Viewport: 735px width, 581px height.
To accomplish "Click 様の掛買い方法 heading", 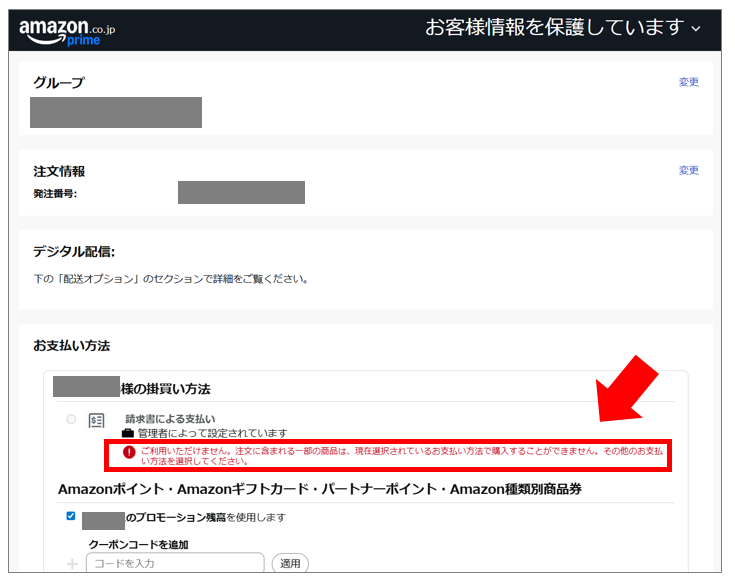I will click(166, 389).
